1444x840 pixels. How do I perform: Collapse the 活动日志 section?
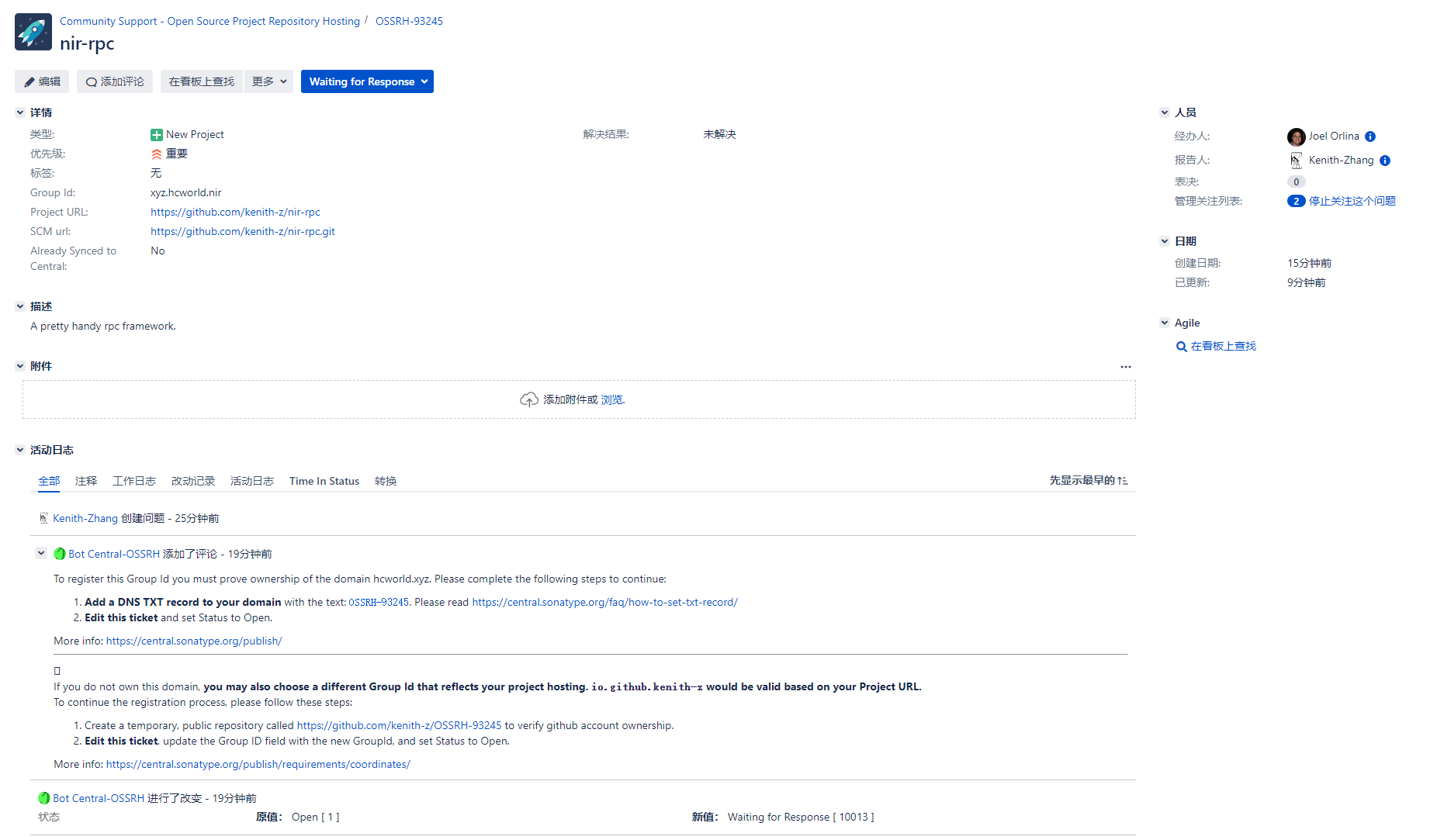pos(20,450)
